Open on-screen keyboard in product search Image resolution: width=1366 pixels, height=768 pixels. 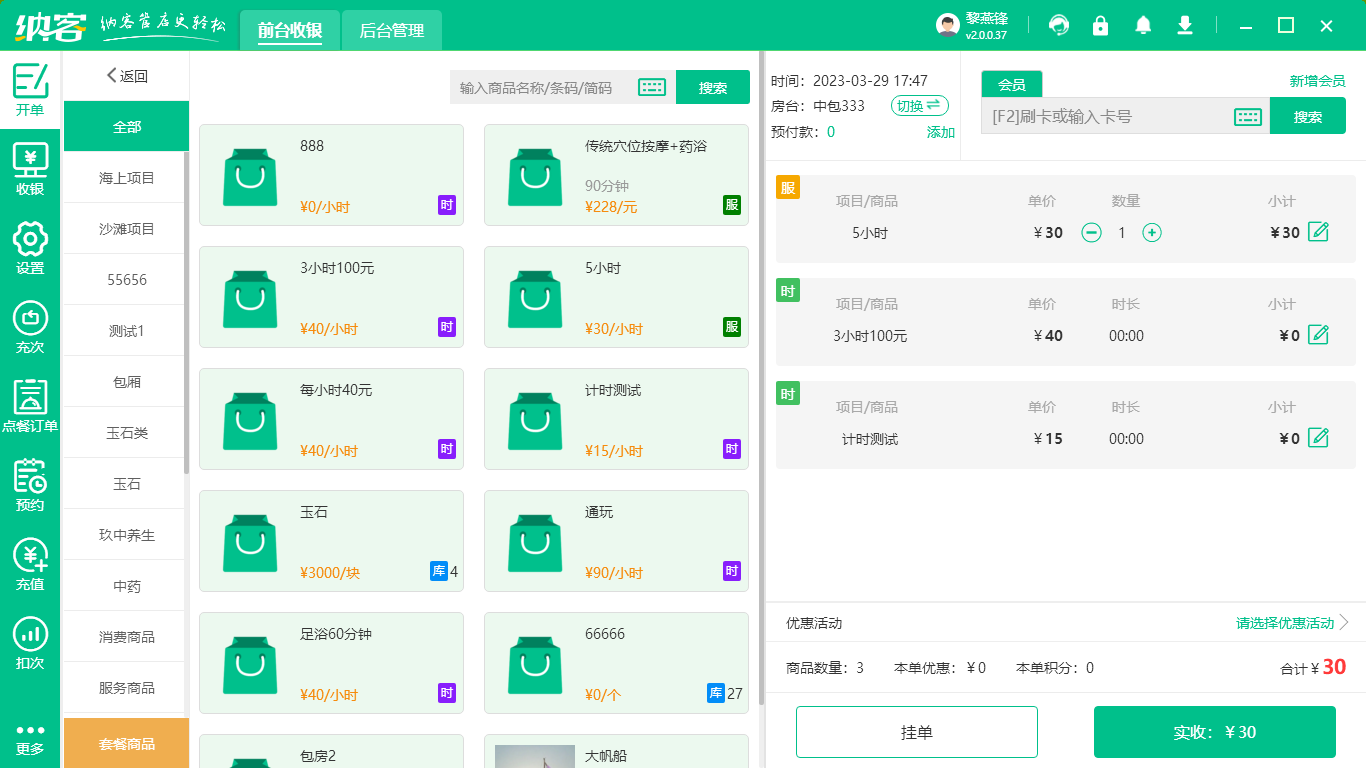click(x=652, y=88)
